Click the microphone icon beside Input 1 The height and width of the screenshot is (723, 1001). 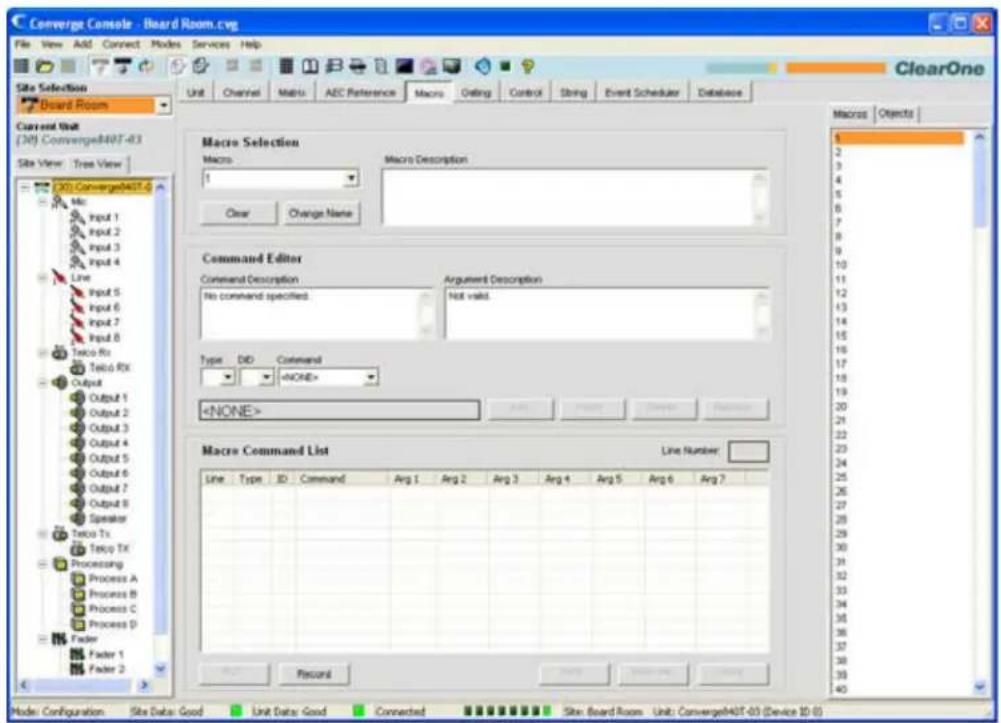pos(77,217)
